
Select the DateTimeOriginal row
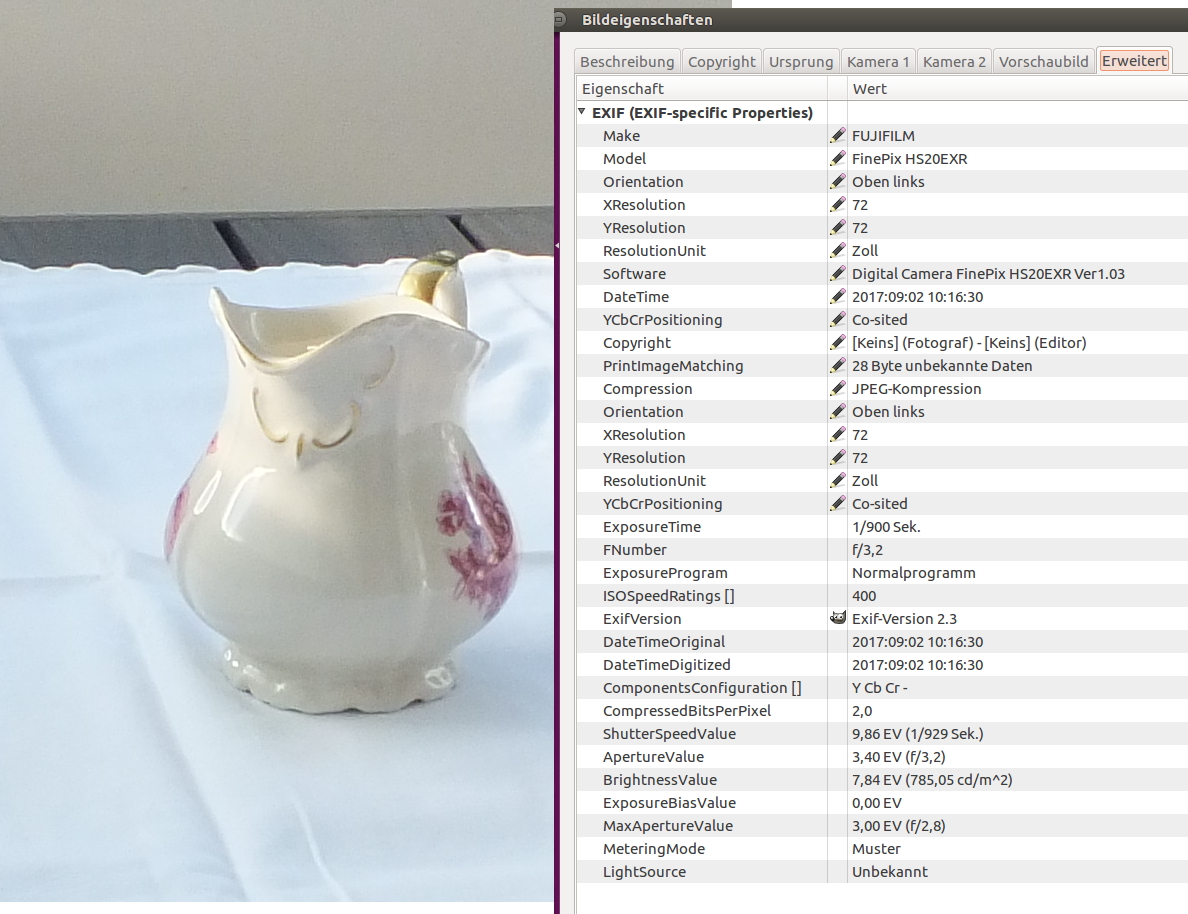pos(882,642)
